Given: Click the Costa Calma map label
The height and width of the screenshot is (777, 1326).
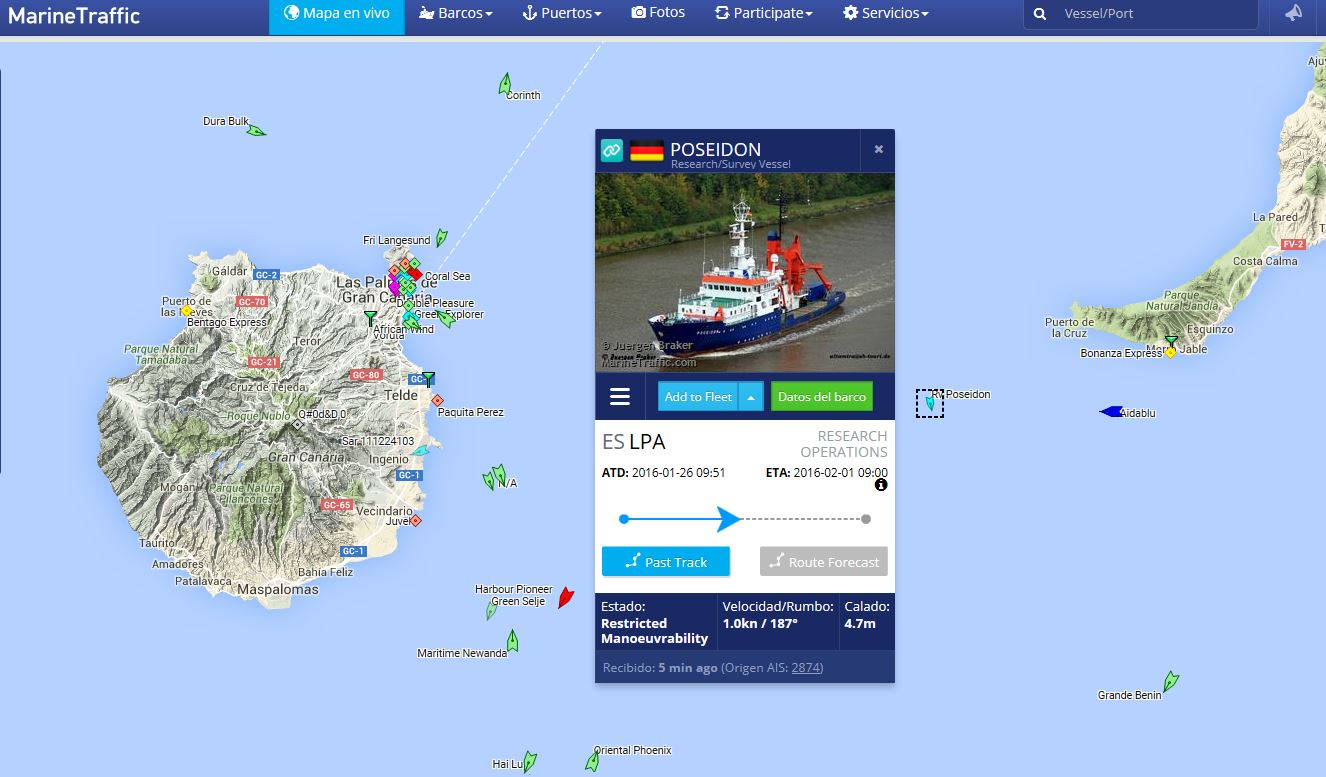Looking at the screenshot, I should click(x=1265, y=261).
